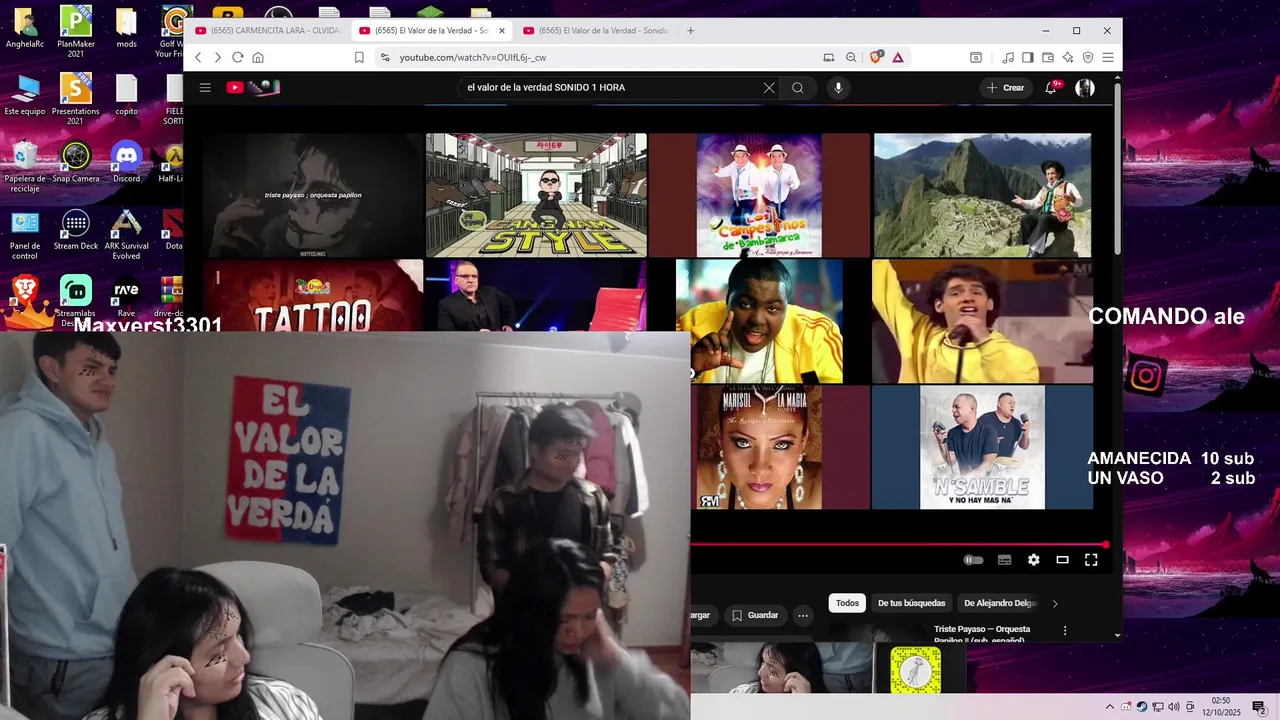
Task: Open the Machu Picchu suggested video thumbnail
Action: pos(982,195)
